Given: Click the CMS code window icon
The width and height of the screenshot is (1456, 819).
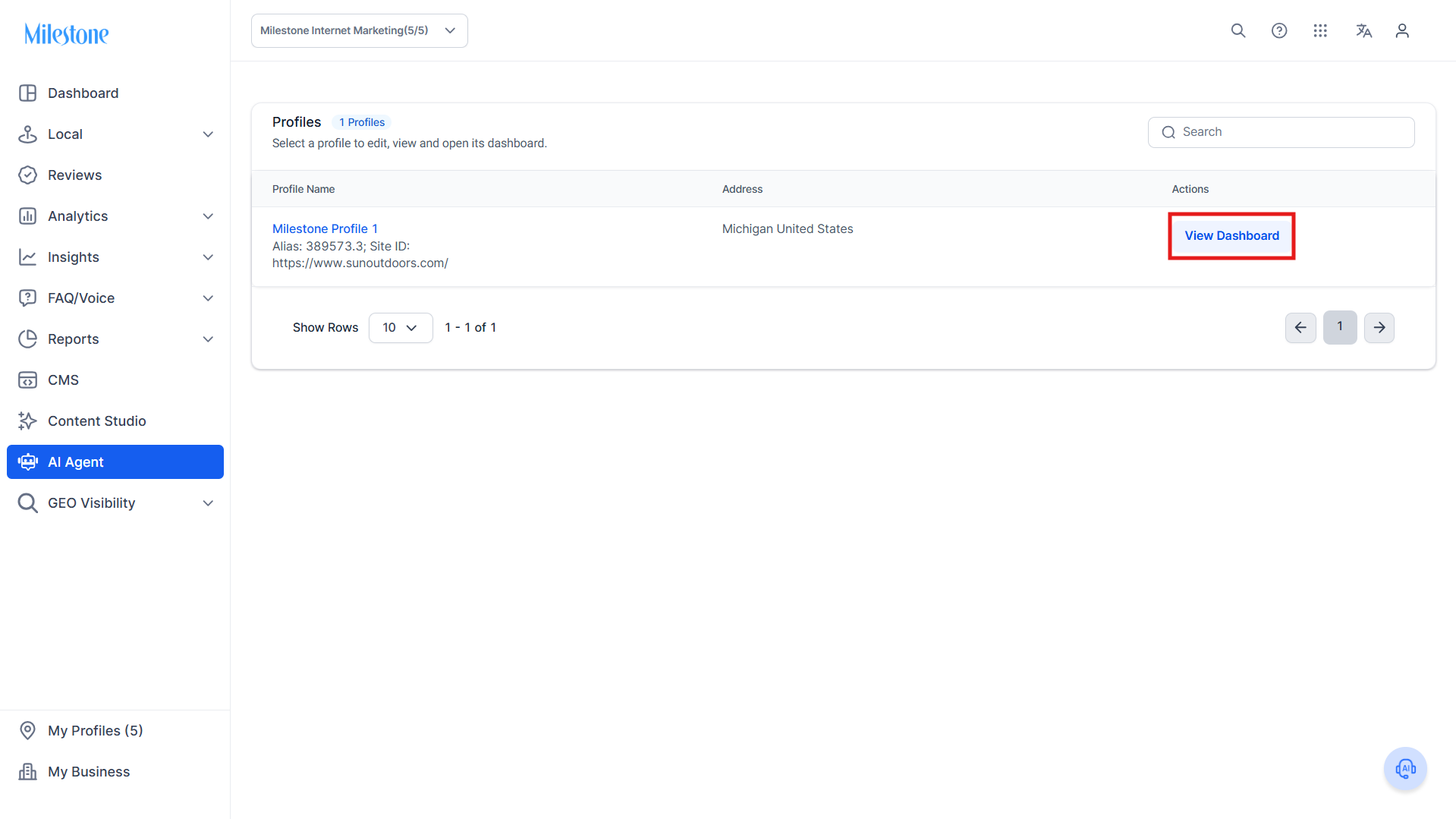Looking at the screenshot, I should pos(28,380).
